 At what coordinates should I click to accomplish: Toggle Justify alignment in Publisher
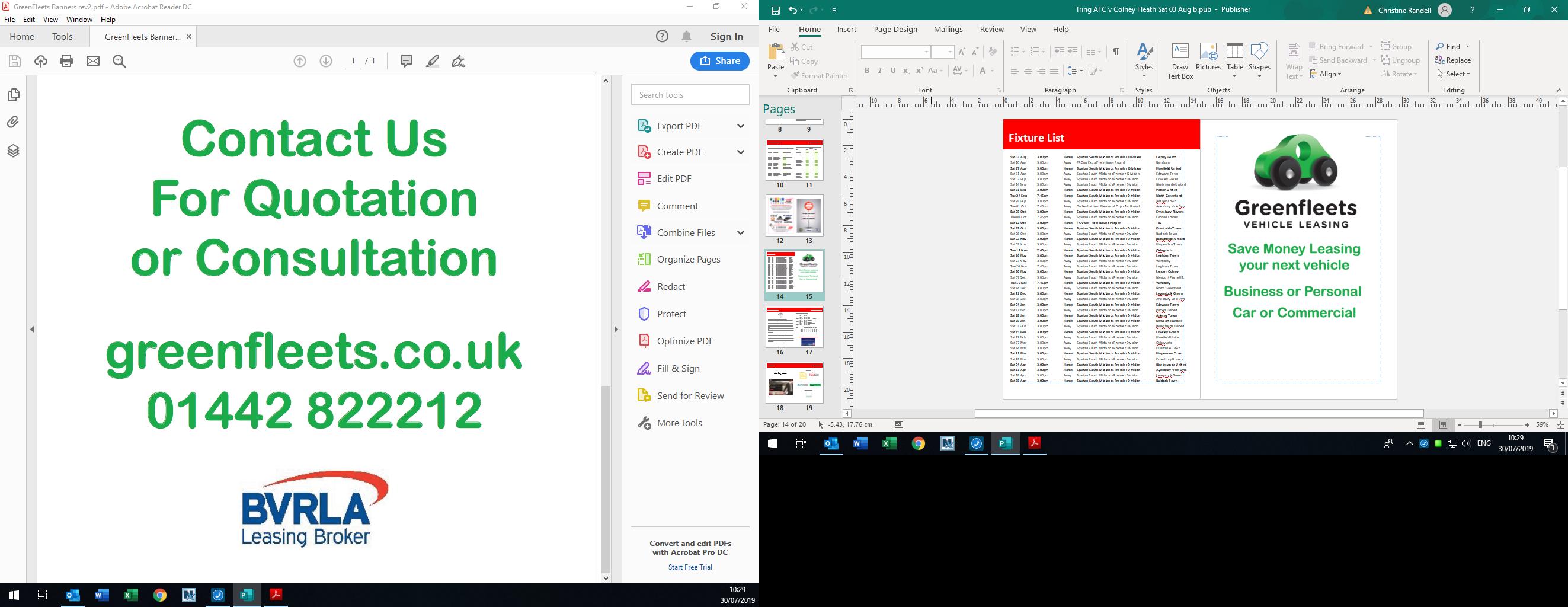coord(1054,71)
